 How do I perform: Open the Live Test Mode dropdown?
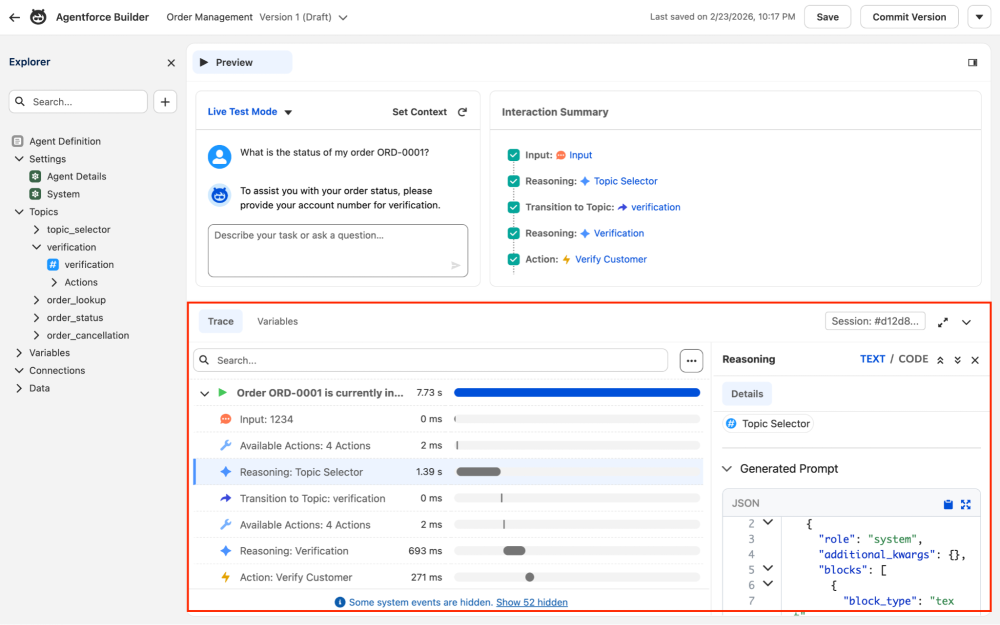288,113
